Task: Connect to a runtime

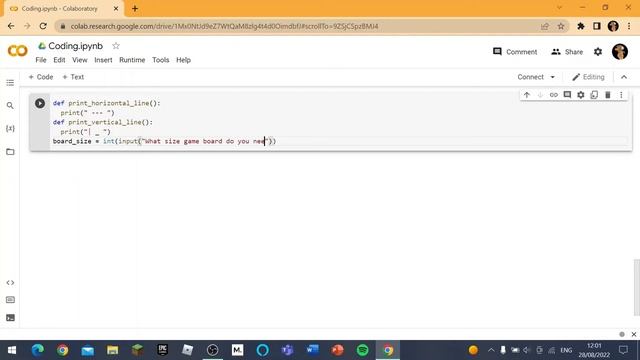Action: click(x=530, y=77)
